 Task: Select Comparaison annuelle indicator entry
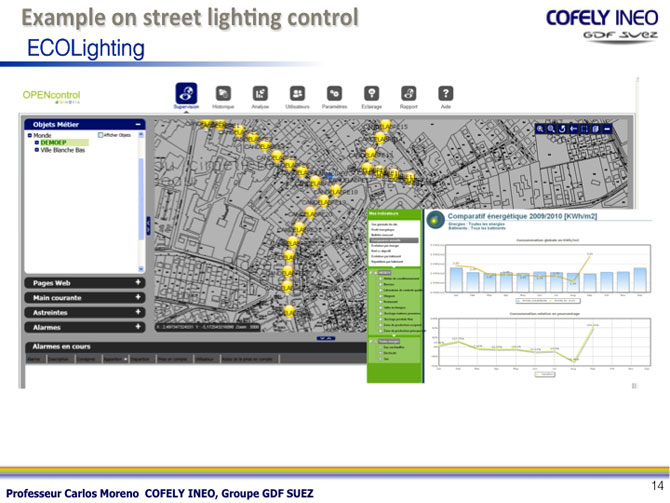pos(394,240)
